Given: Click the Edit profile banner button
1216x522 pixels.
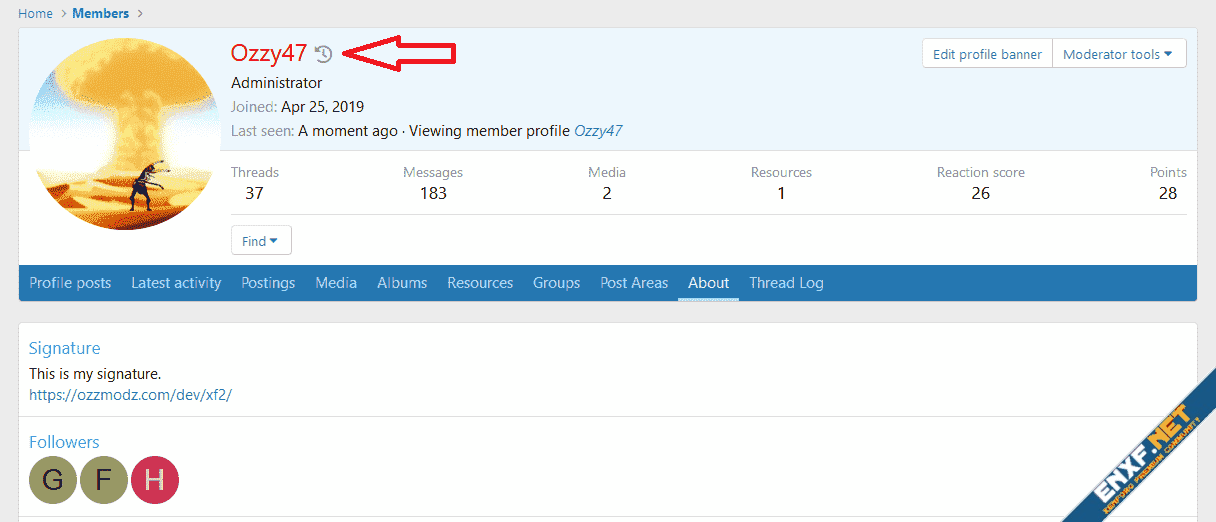Looking at the screenshot, I should coord(987,54).
